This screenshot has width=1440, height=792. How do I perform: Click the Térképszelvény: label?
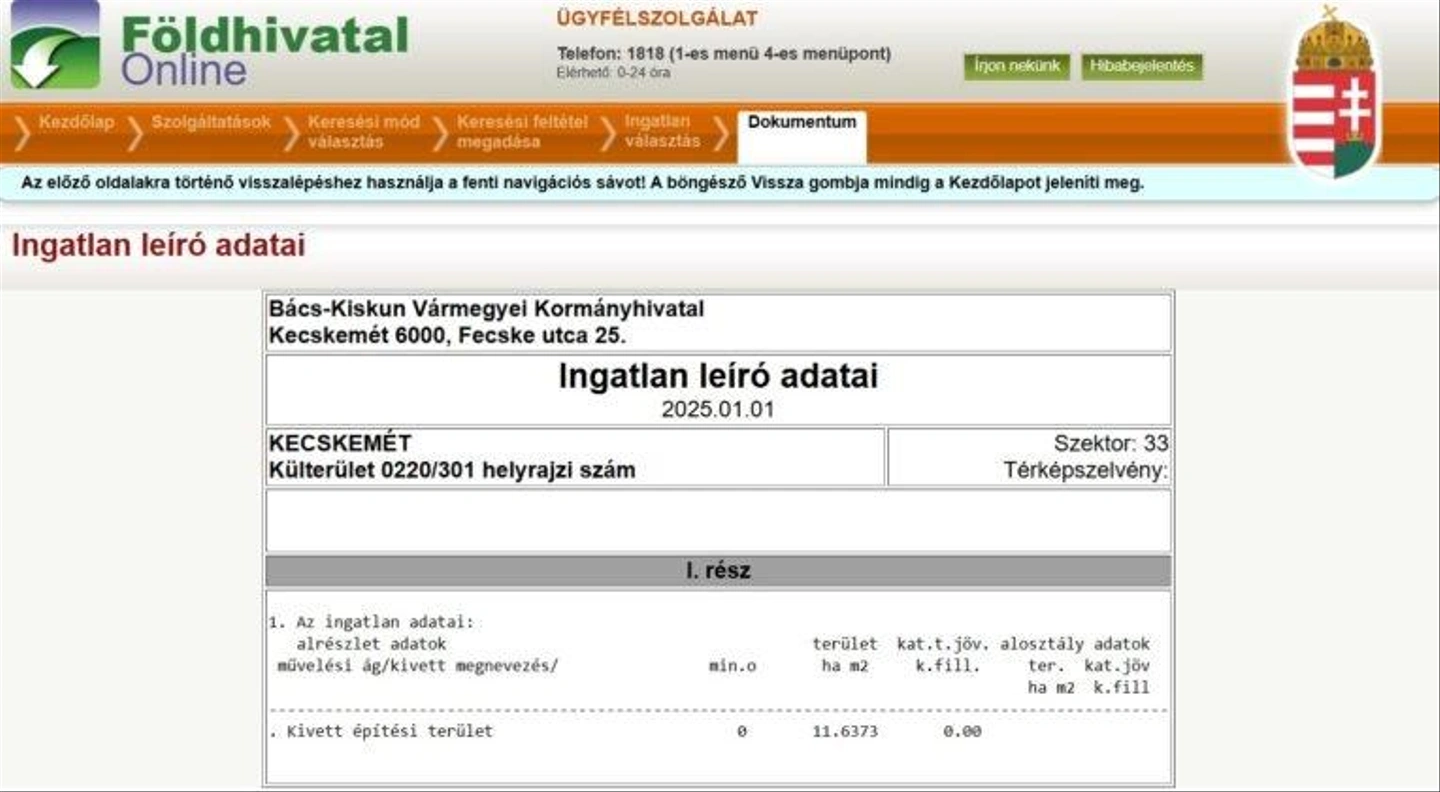(1085, 471)
